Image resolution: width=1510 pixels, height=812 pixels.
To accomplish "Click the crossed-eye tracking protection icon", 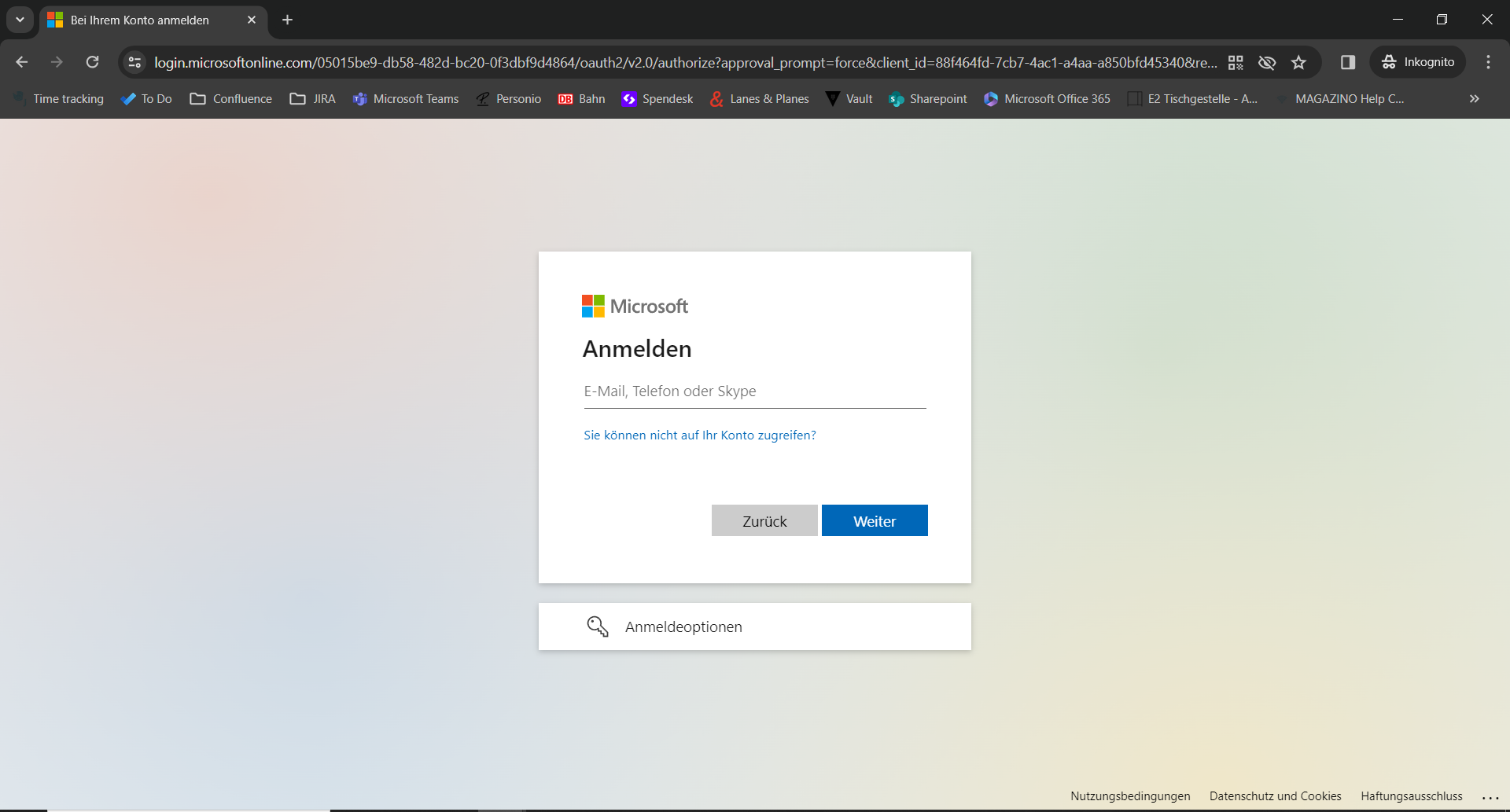I will click(x=1267, y=62).
